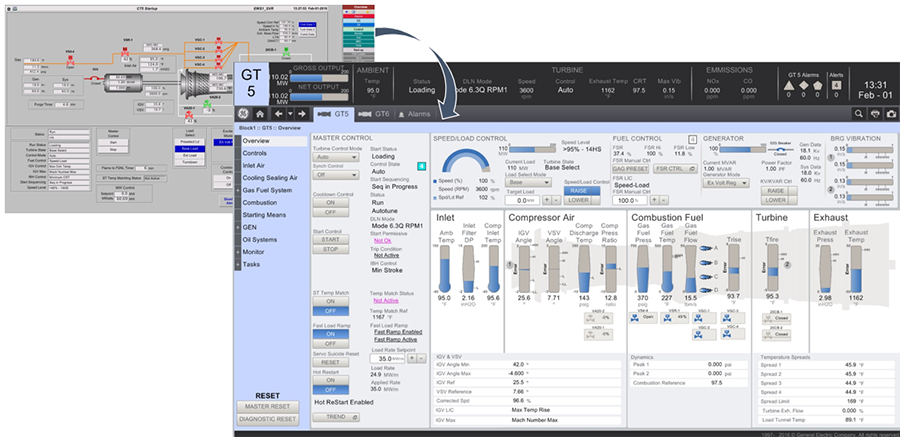Select Overview in sidebar
The width and height of the screenshot is (900, 437).
(274, 141)
